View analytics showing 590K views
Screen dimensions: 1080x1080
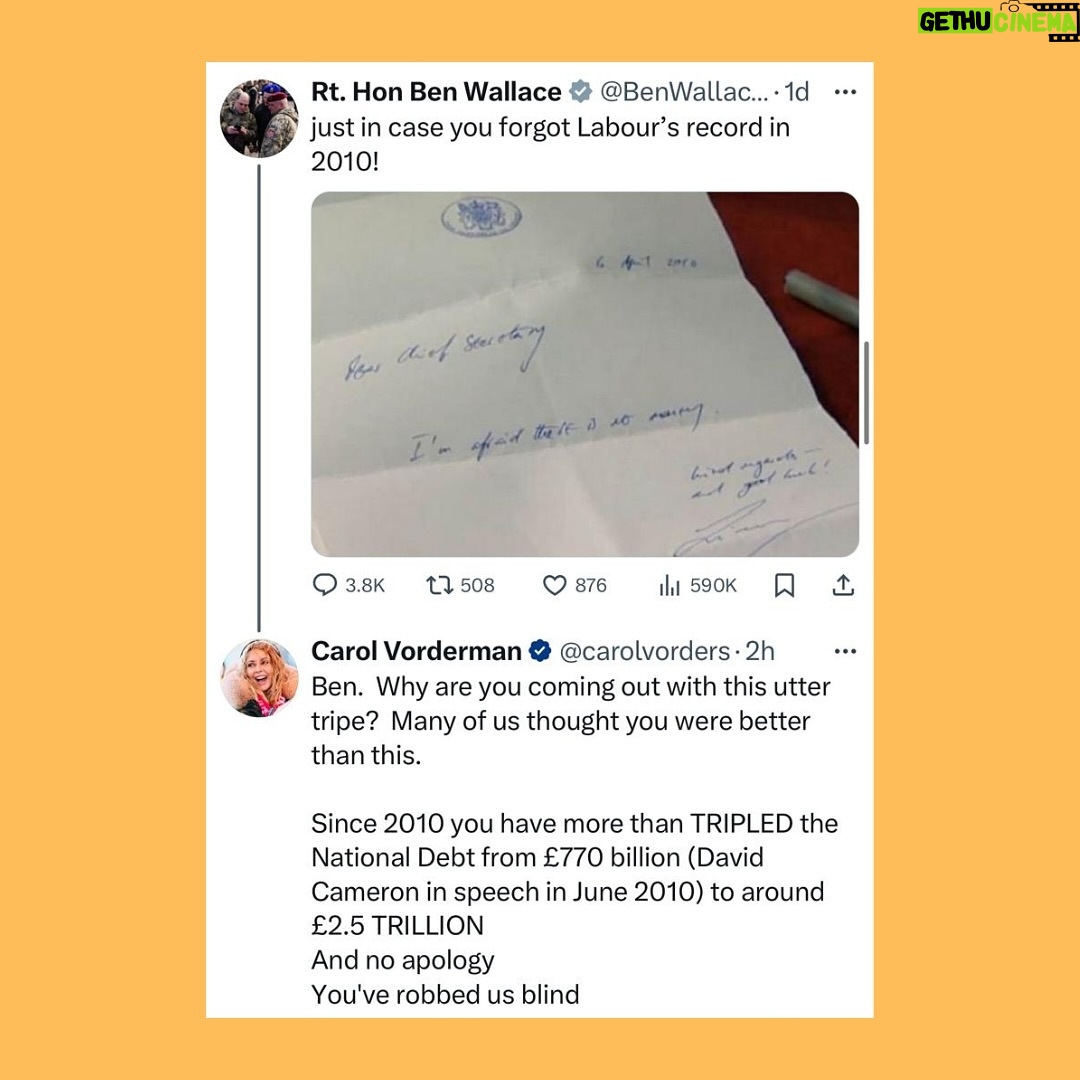pos(697,585)
